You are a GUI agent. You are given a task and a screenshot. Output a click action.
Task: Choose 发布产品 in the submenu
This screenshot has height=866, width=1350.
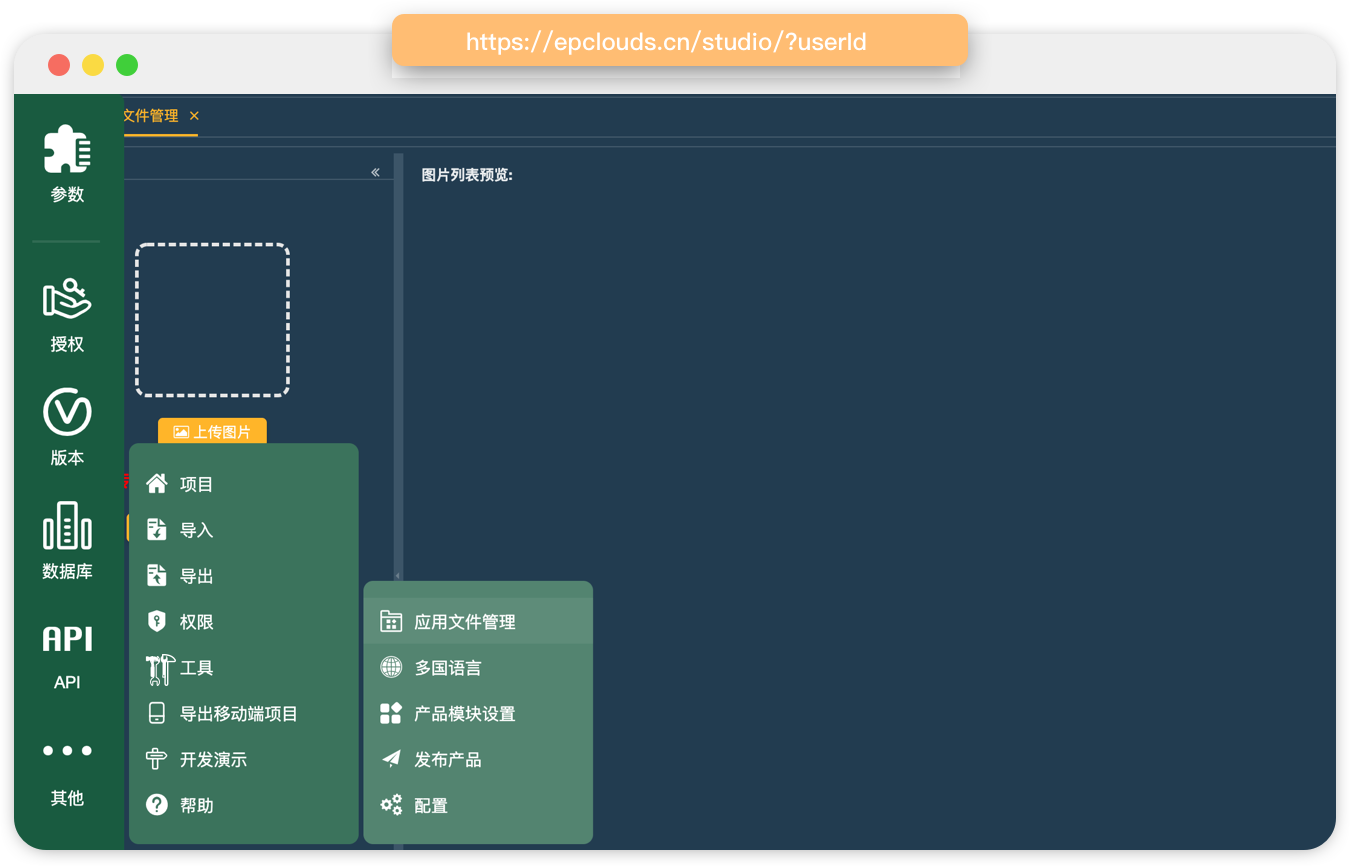pos(478,760)
